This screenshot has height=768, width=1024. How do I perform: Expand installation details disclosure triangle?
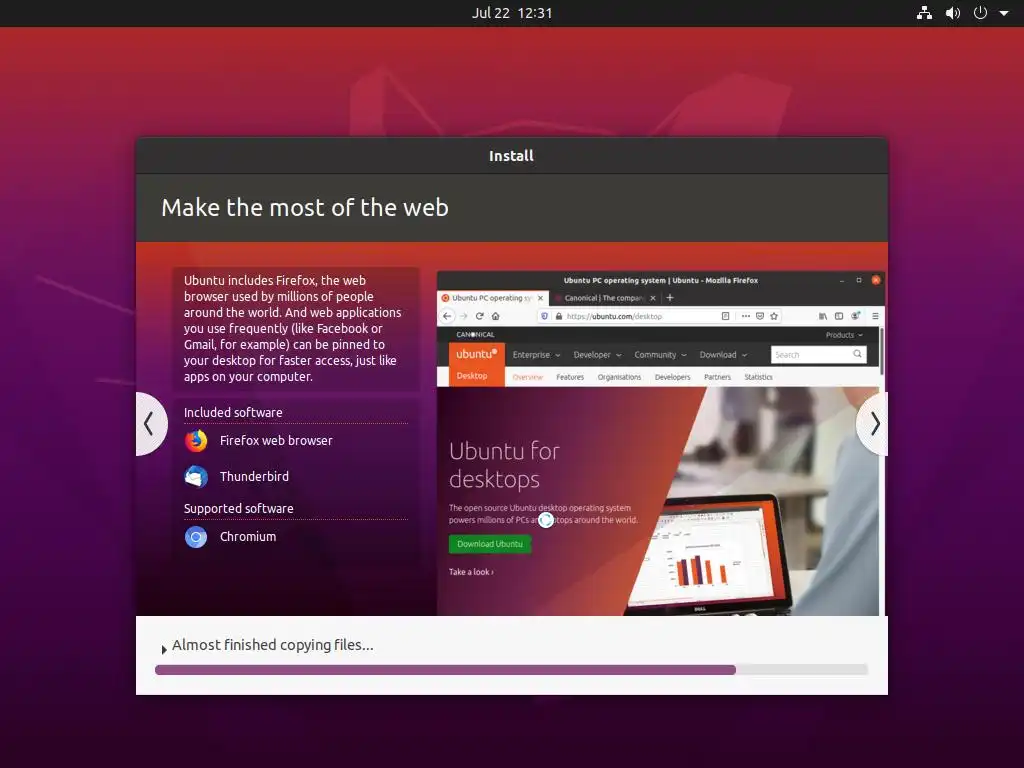[x=164, y=649]
